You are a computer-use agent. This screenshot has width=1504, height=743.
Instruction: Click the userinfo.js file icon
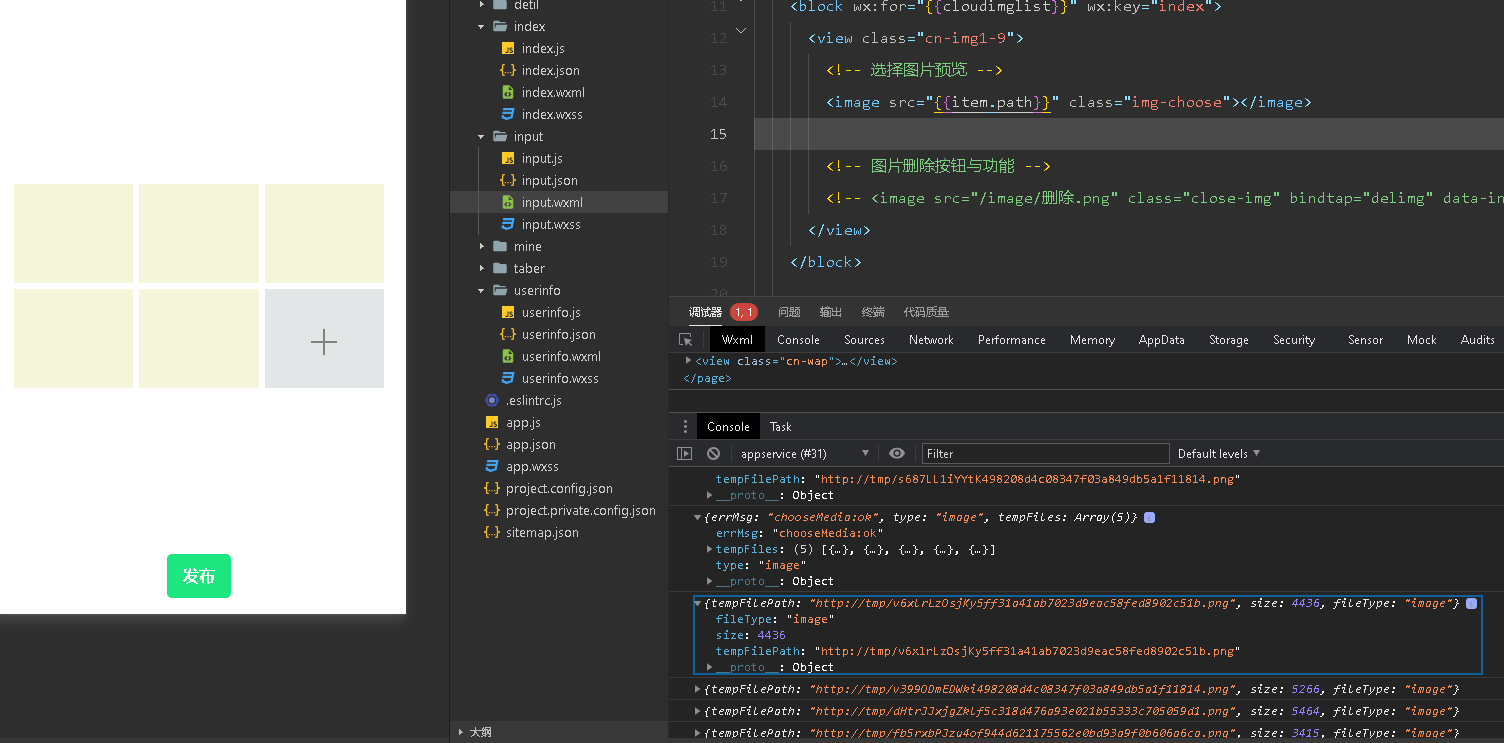coord(508,313)
